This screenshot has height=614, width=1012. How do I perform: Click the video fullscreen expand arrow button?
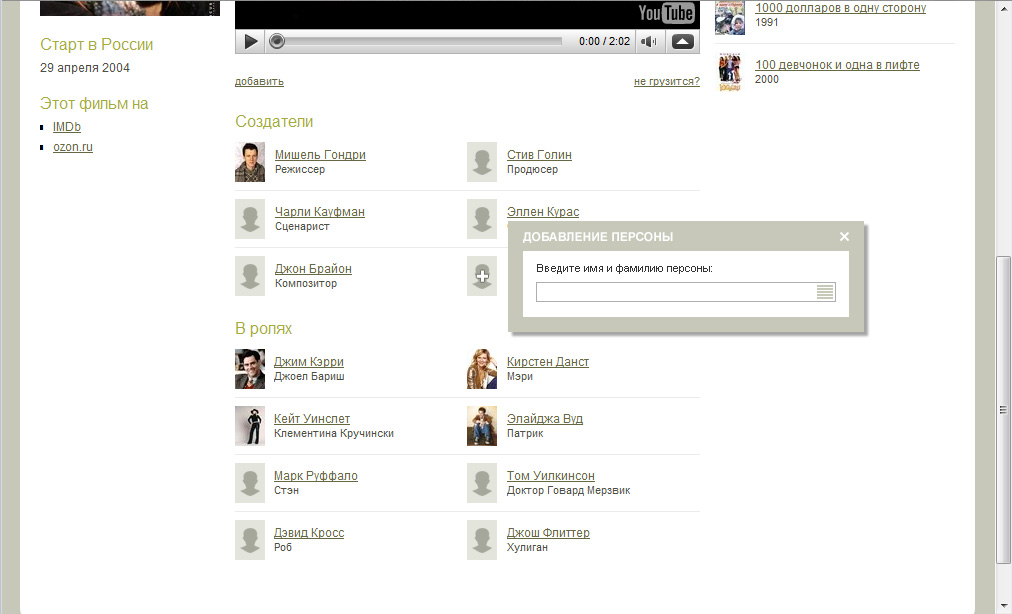[683, 42]
